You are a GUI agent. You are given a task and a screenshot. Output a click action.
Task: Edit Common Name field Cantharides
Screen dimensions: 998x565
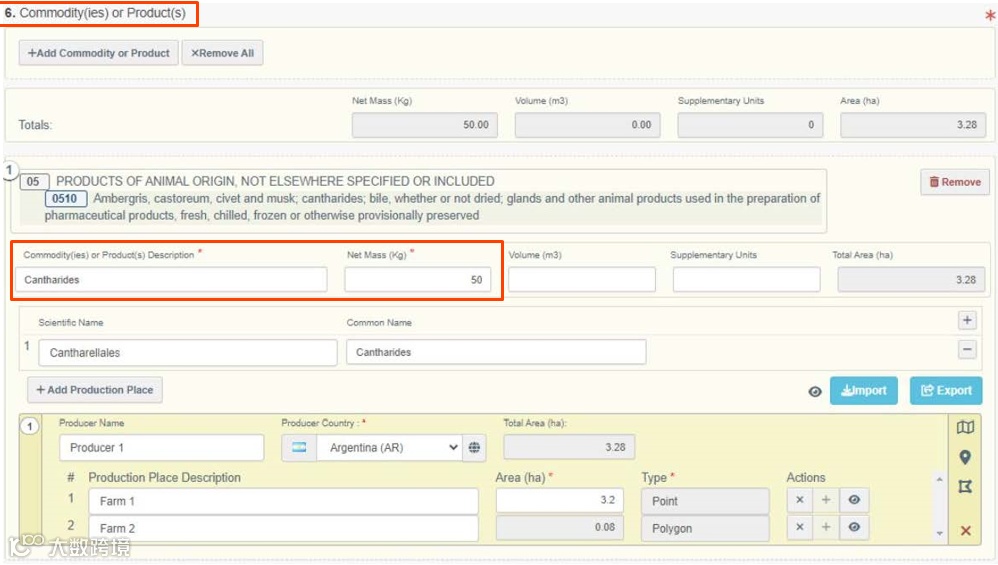[x=496, y=352]
